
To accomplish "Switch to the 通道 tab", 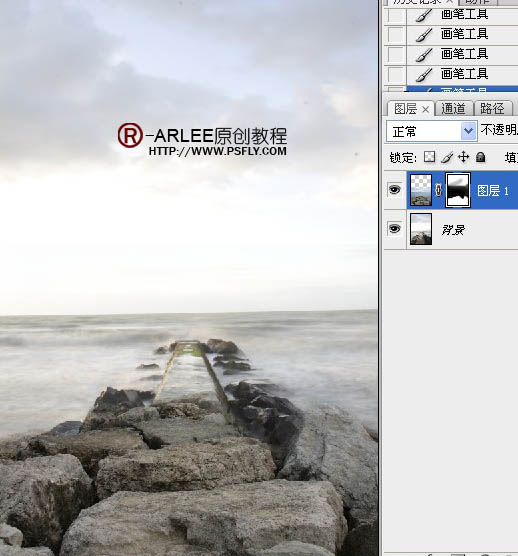I will pyautogui.click(x=453, y=109).
